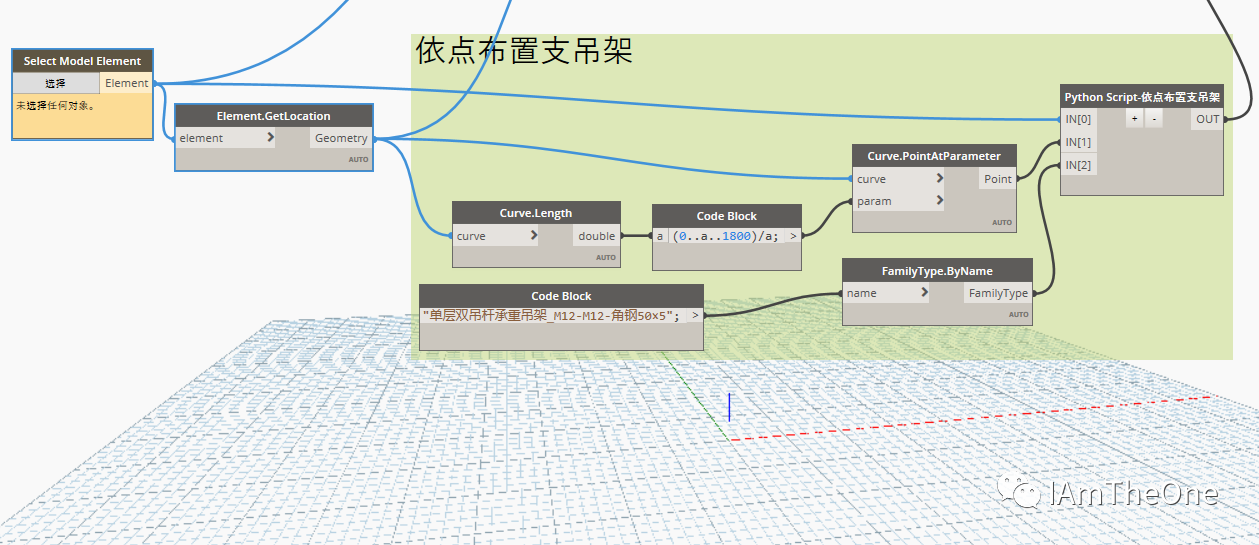Expand the param input chevron on Curve.PointAtParameter
1259x545 pixels.
click(940, 201)
